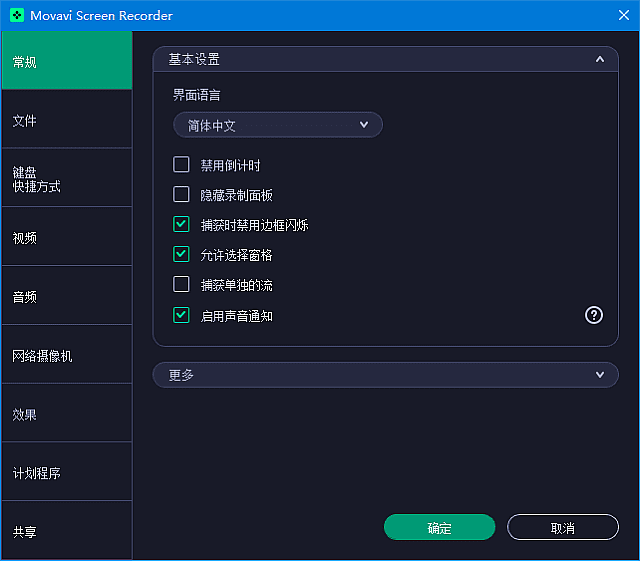This screenshot has width=640, height=561.
Task: Check the 隐藏录制面板 option
Action: [x=181, y=195]
